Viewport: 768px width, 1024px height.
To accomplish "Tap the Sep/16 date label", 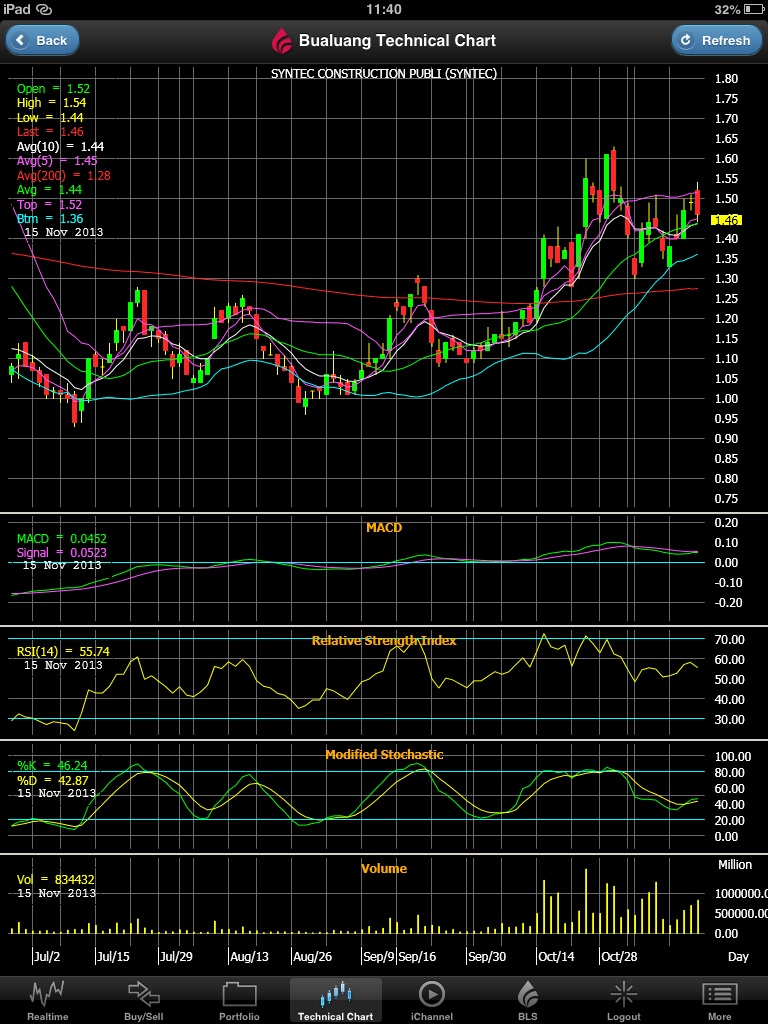I will pyautogui.click(x=417, y=957).
